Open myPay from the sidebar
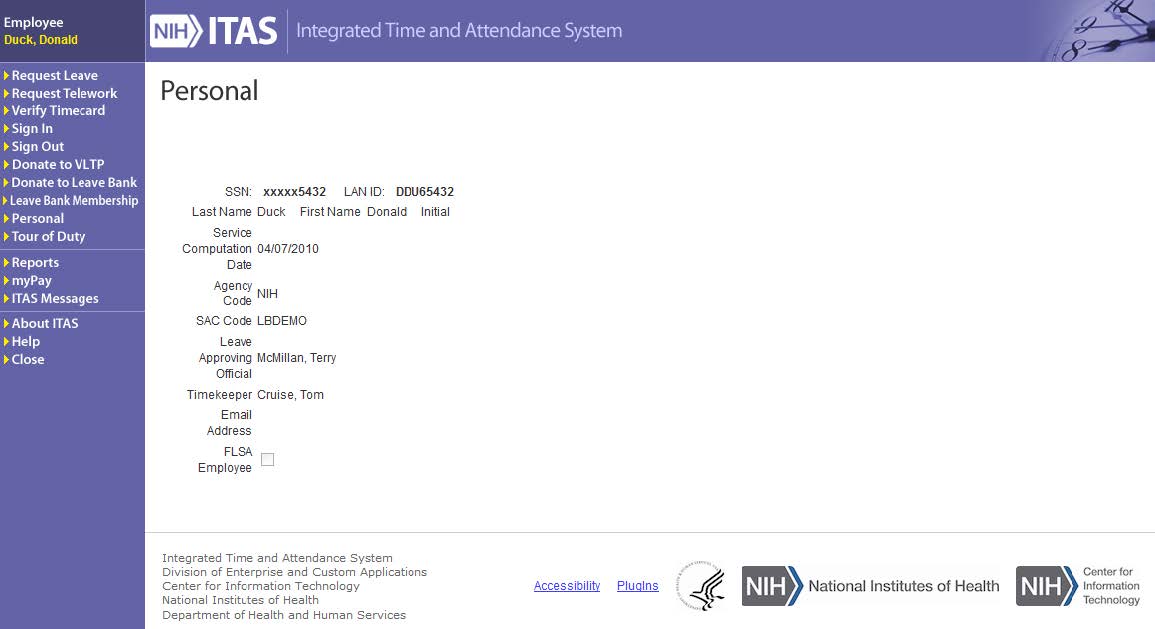The image size is (1155, 629). point(32,281)
